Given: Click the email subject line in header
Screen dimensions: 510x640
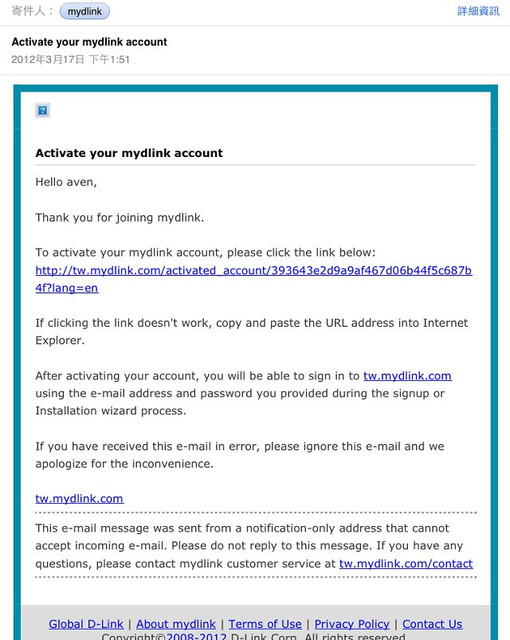Looking at the screenshot, I should tap(89, 42).
